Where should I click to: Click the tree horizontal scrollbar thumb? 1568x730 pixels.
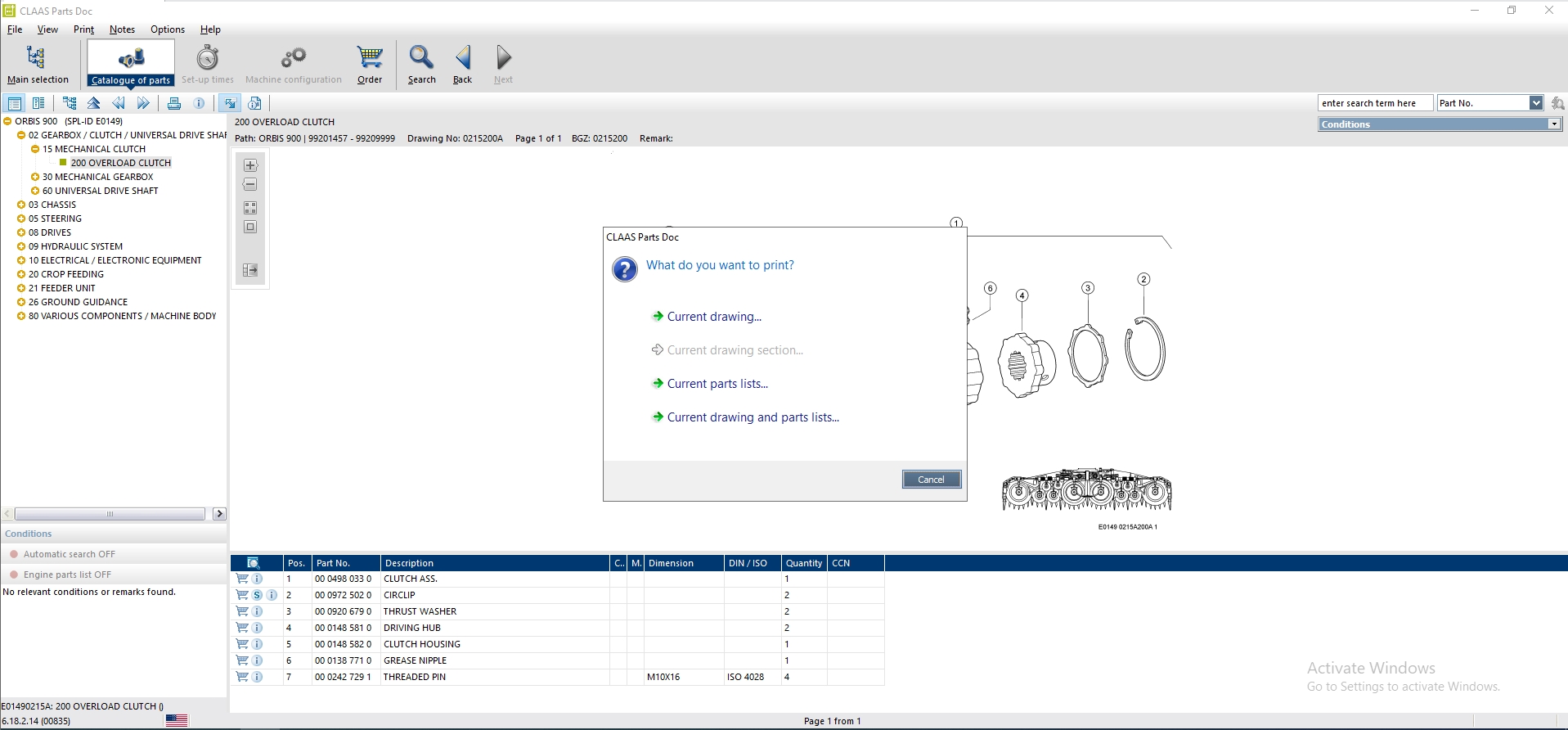point(110,514)
